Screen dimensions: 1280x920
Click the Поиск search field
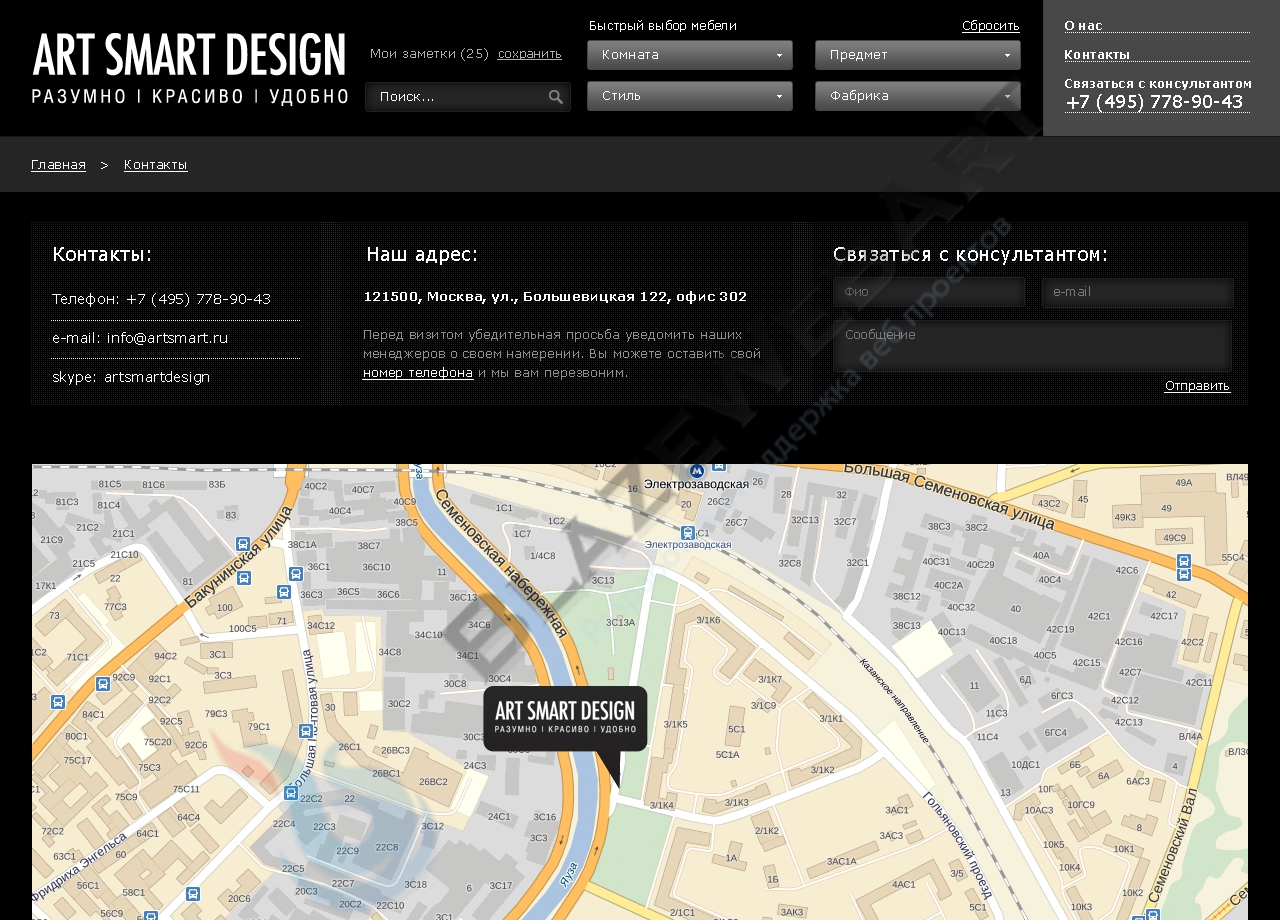457,97
